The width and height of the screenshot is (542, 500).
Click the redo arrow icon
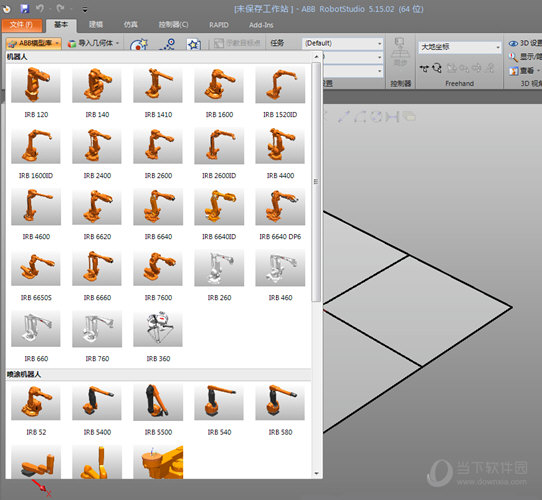click(60, 9)
